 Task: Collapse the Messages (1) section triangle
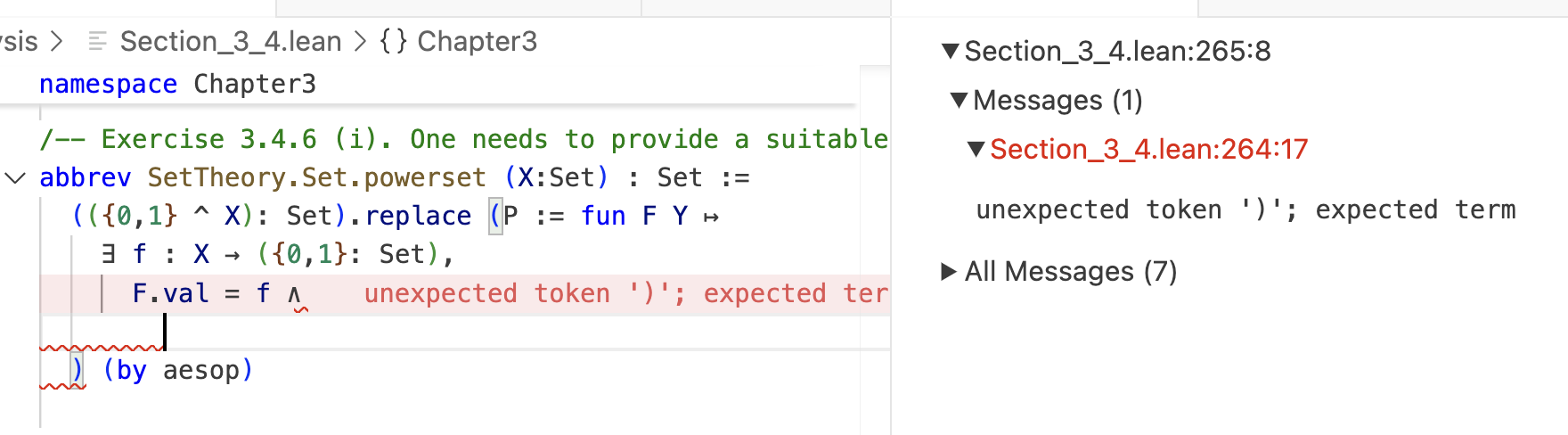[x=959, y=100]
